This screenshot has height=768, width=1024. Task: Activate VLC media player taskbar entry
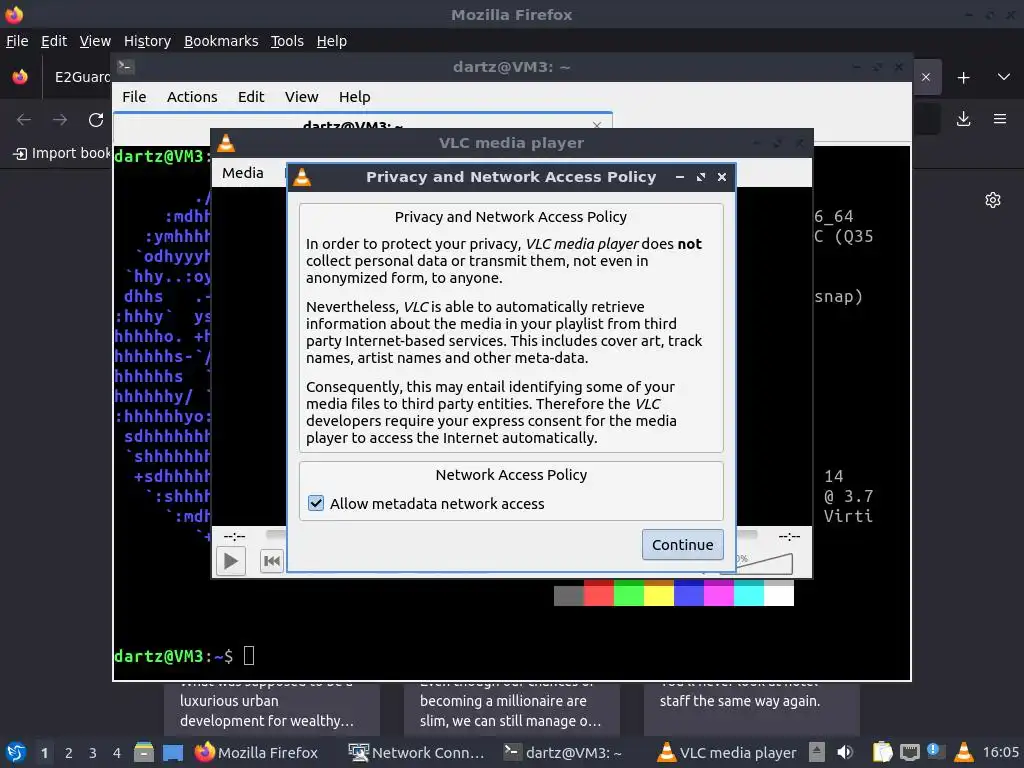pos(726,753)
